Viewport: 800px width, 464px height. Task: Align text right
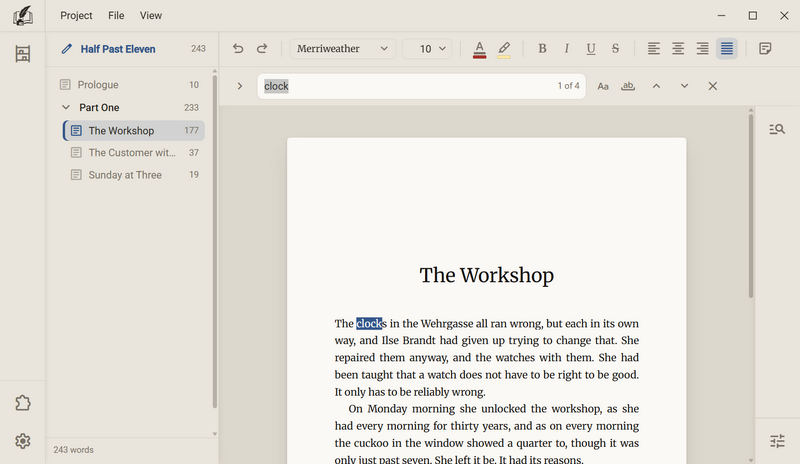tap(703, 48)
